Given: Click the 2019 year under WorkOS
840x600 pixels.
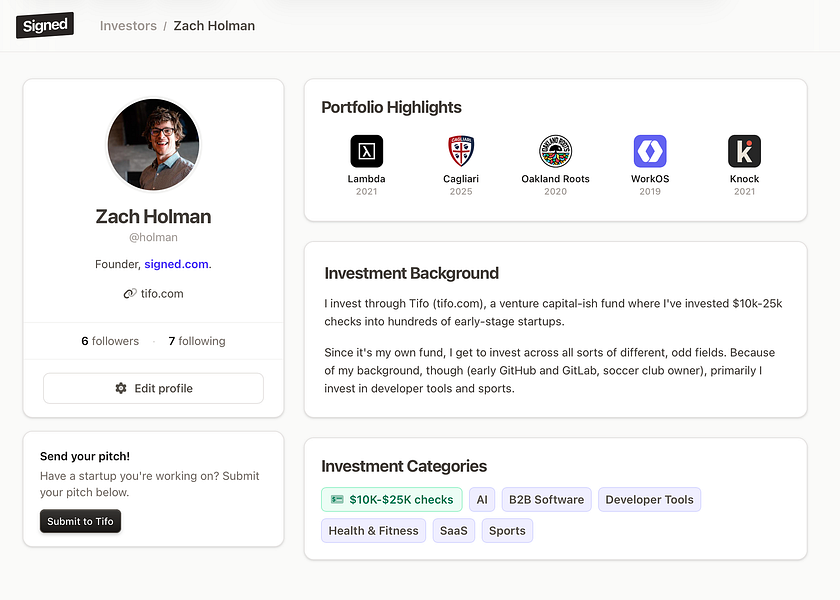Looking at the screenshot, I should pyautogui.click(x=650, y=192).
